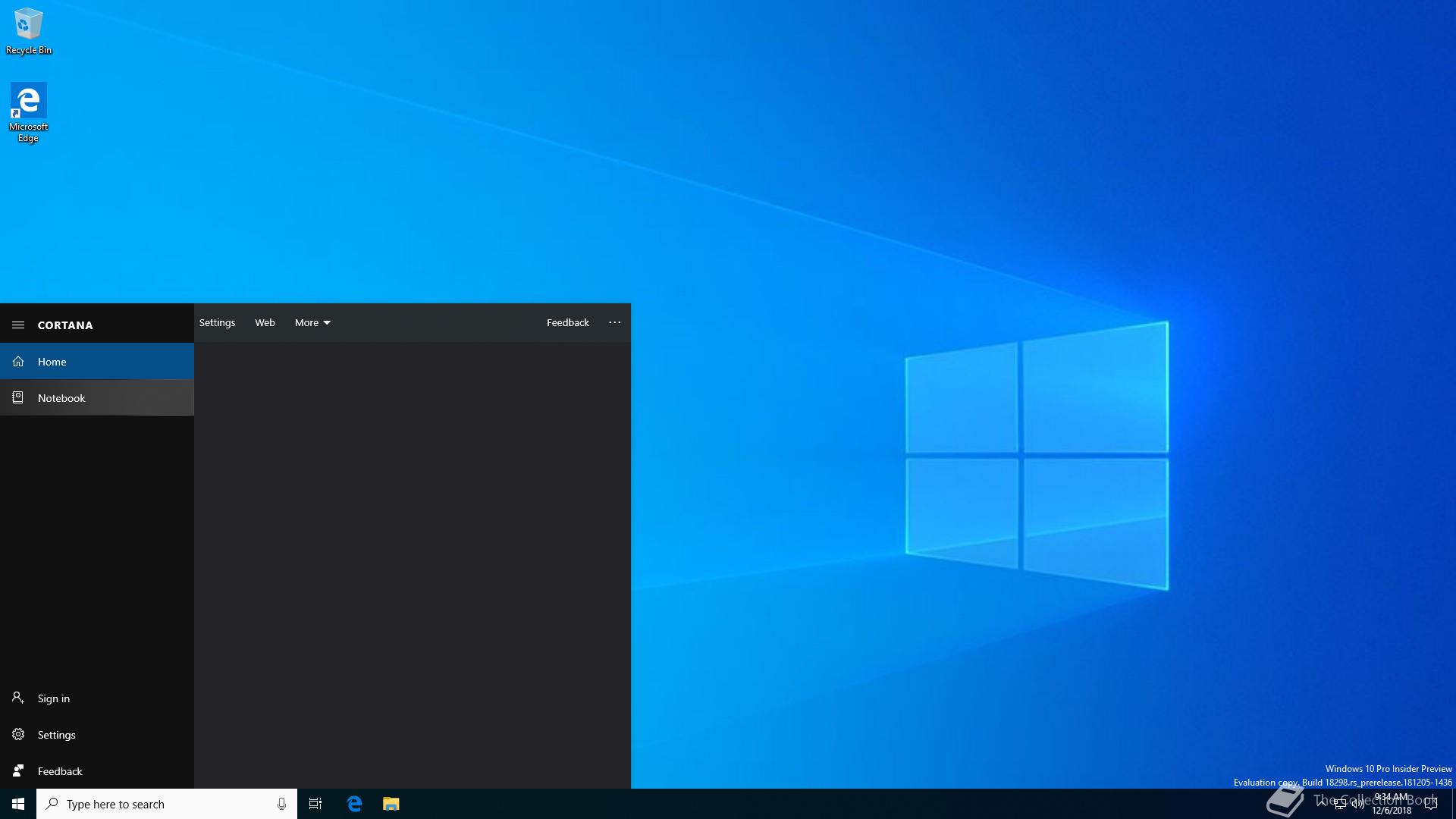Switch to the Settings filter tab
The width and height of the screenshot is (1456, 819).
pyautogui.click(x=217, y=322)
